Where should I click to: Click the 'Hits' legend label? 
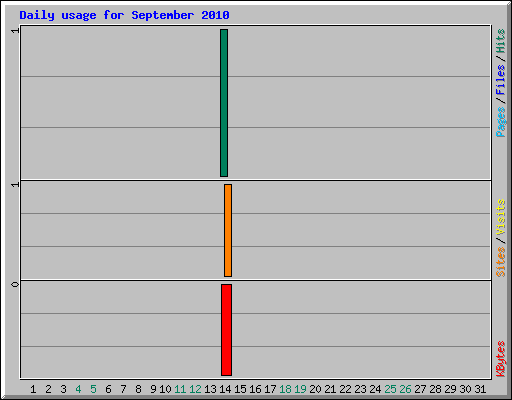[x=500, y=41]
